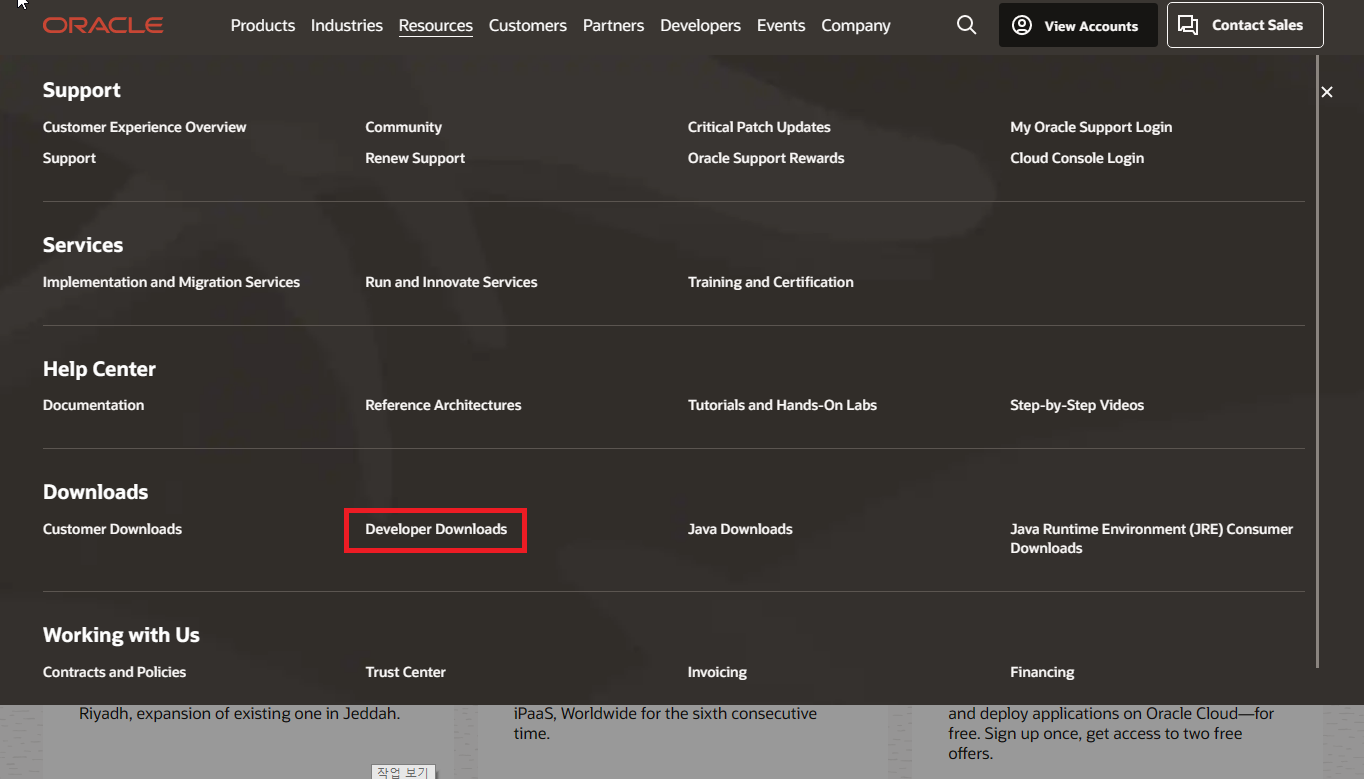1364x779 pixels.
Task: Open Documentation link
Action: pos(93,405)
